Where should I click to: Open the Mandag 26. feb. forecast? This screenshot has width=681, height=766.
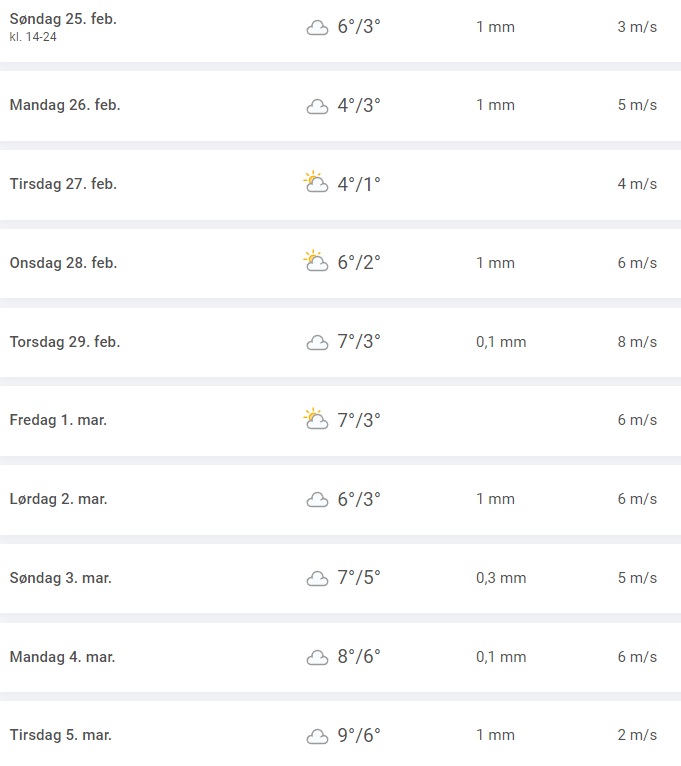point(65,105)
